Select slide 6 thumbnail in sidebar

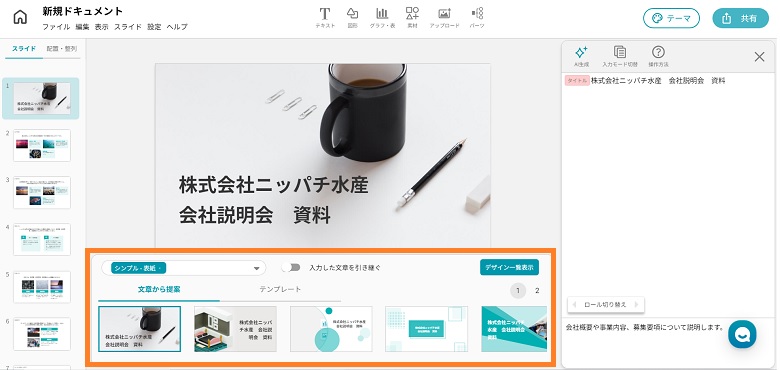tap(42, 334)
